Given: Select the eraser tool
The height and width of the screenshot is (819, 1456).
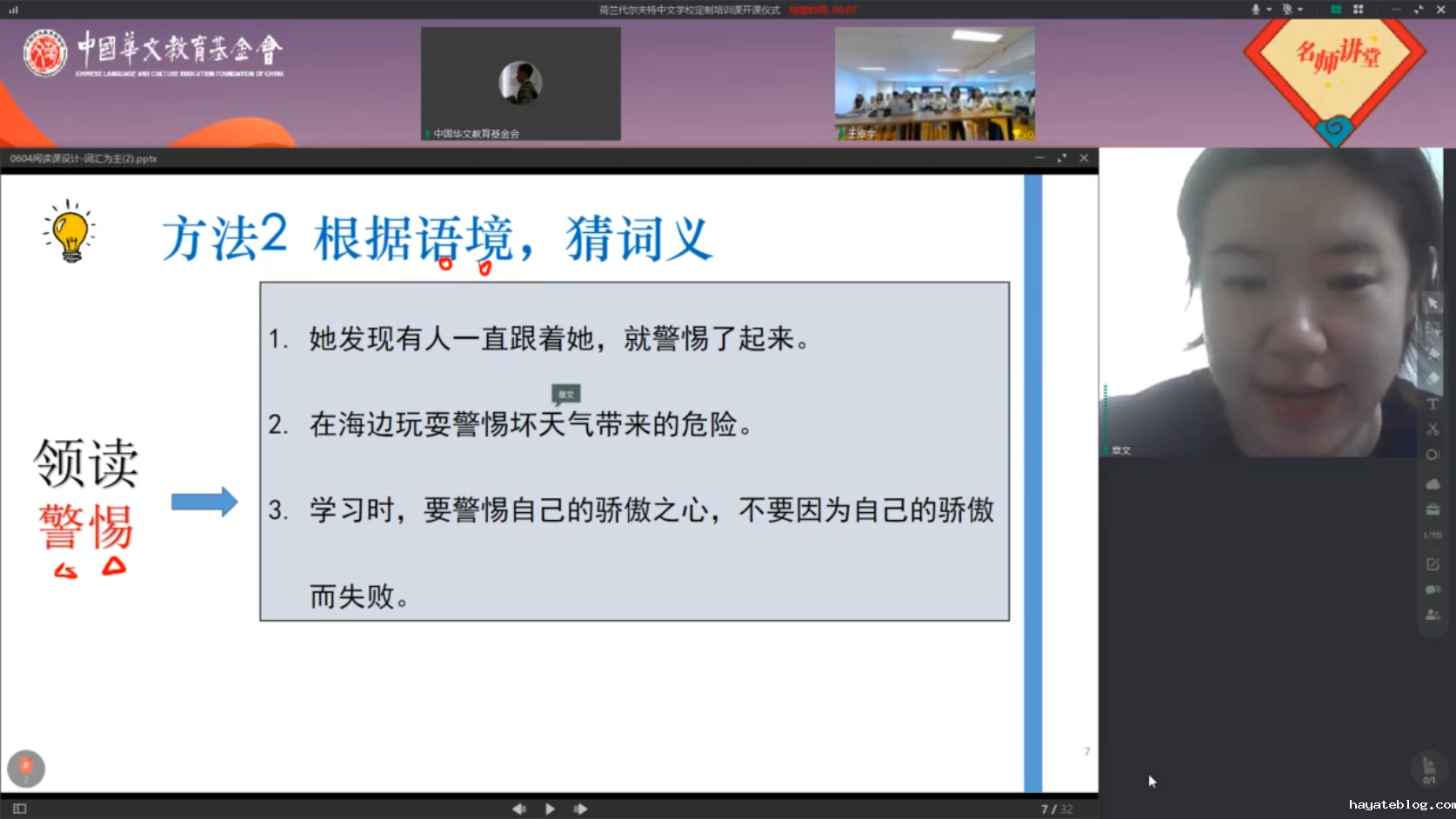Looking at the screenshot, I should 1433,378.
